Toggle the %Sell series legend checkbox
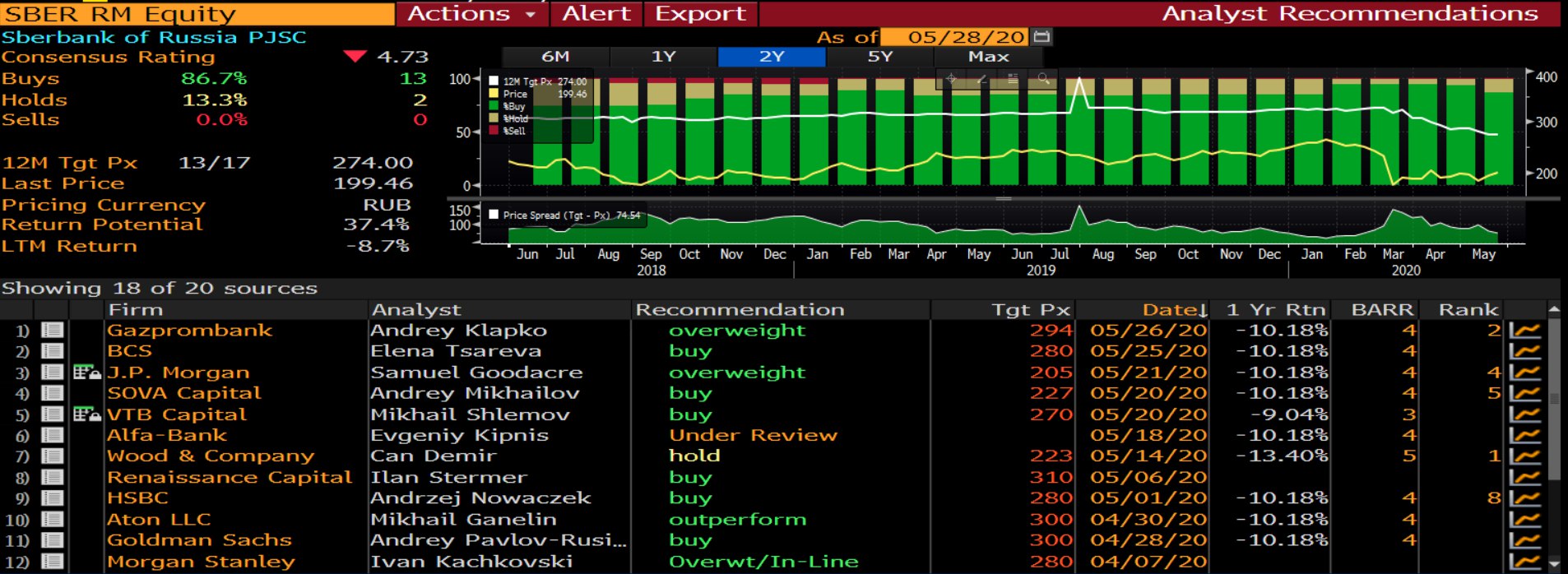Viewport: 1568px width, 574px height. click(494, 131)
